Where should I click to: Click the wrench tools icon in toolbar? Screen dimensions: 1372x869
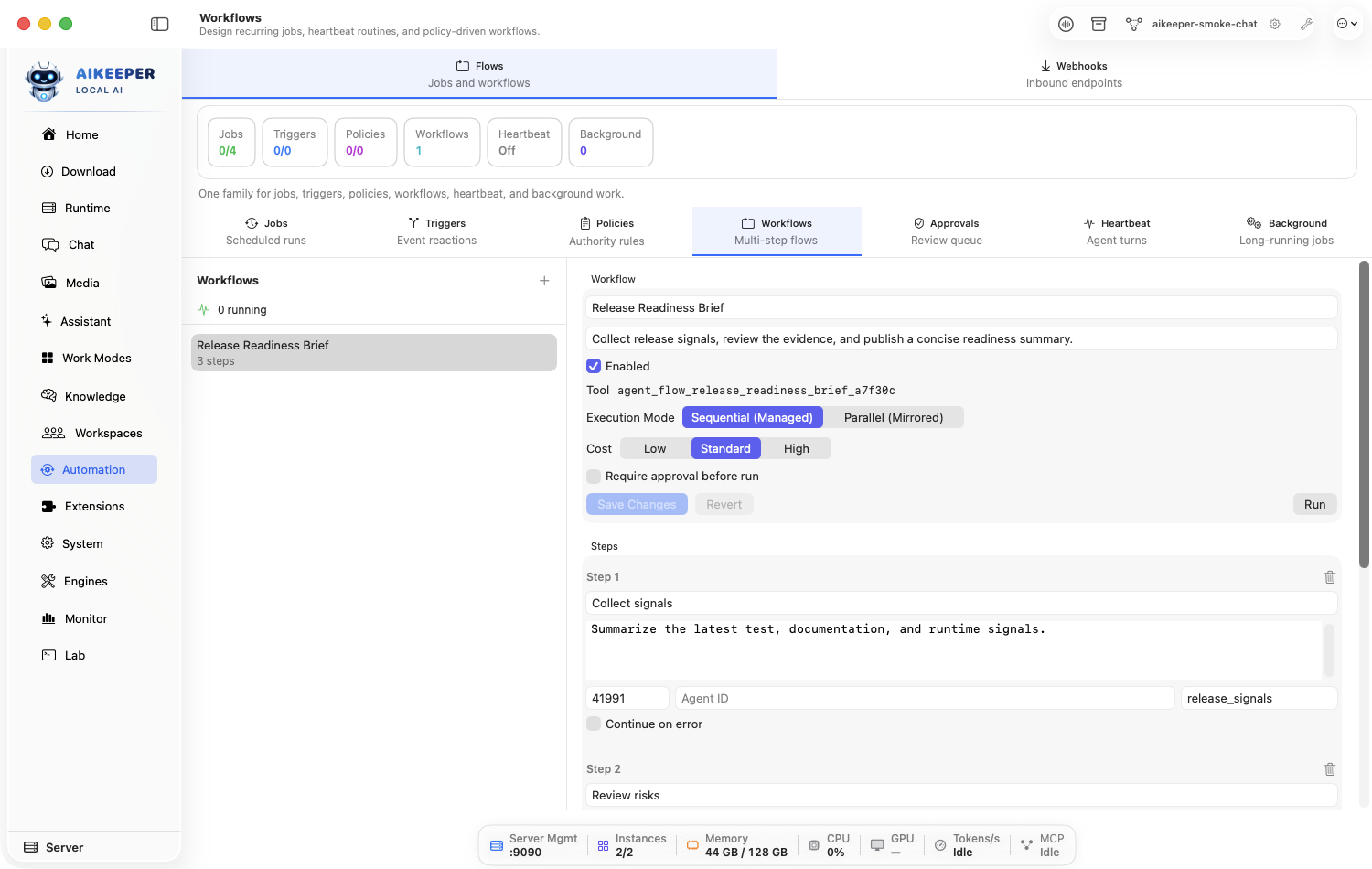tap(1306, 24)
